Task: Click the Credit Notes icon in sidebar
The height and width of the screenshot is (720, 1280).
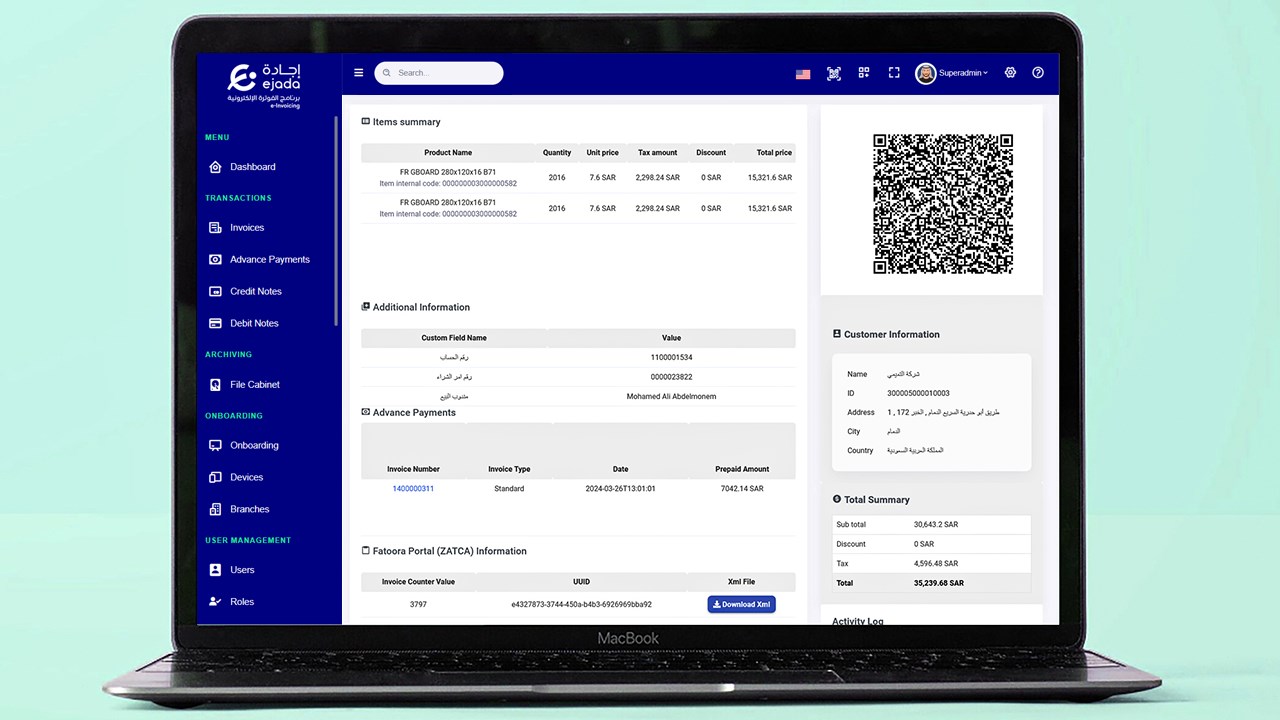Action: point(214,291)
